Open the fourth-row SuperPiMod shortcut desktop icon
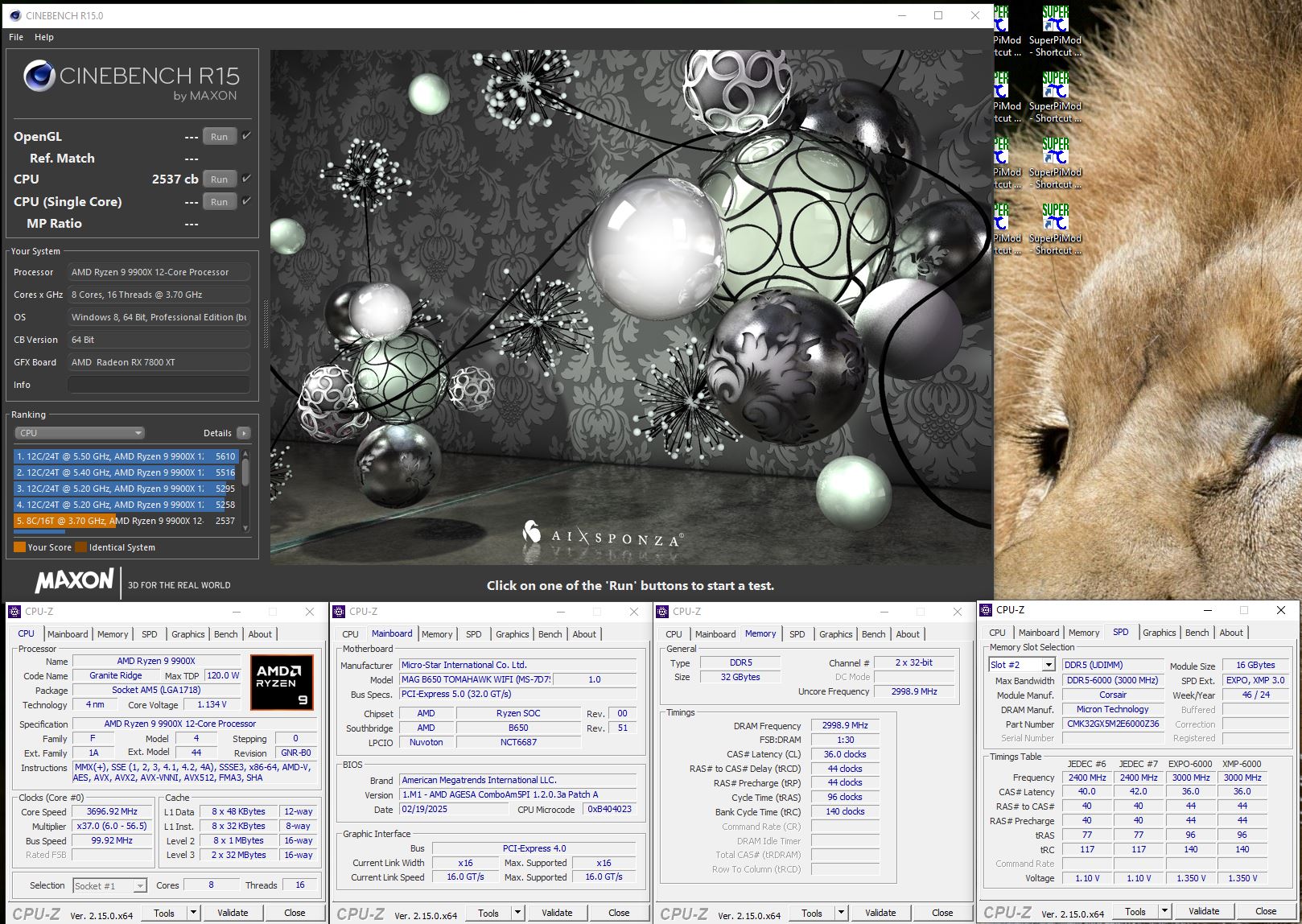This screenshot has height=924, width=1302. point(1055,230)
